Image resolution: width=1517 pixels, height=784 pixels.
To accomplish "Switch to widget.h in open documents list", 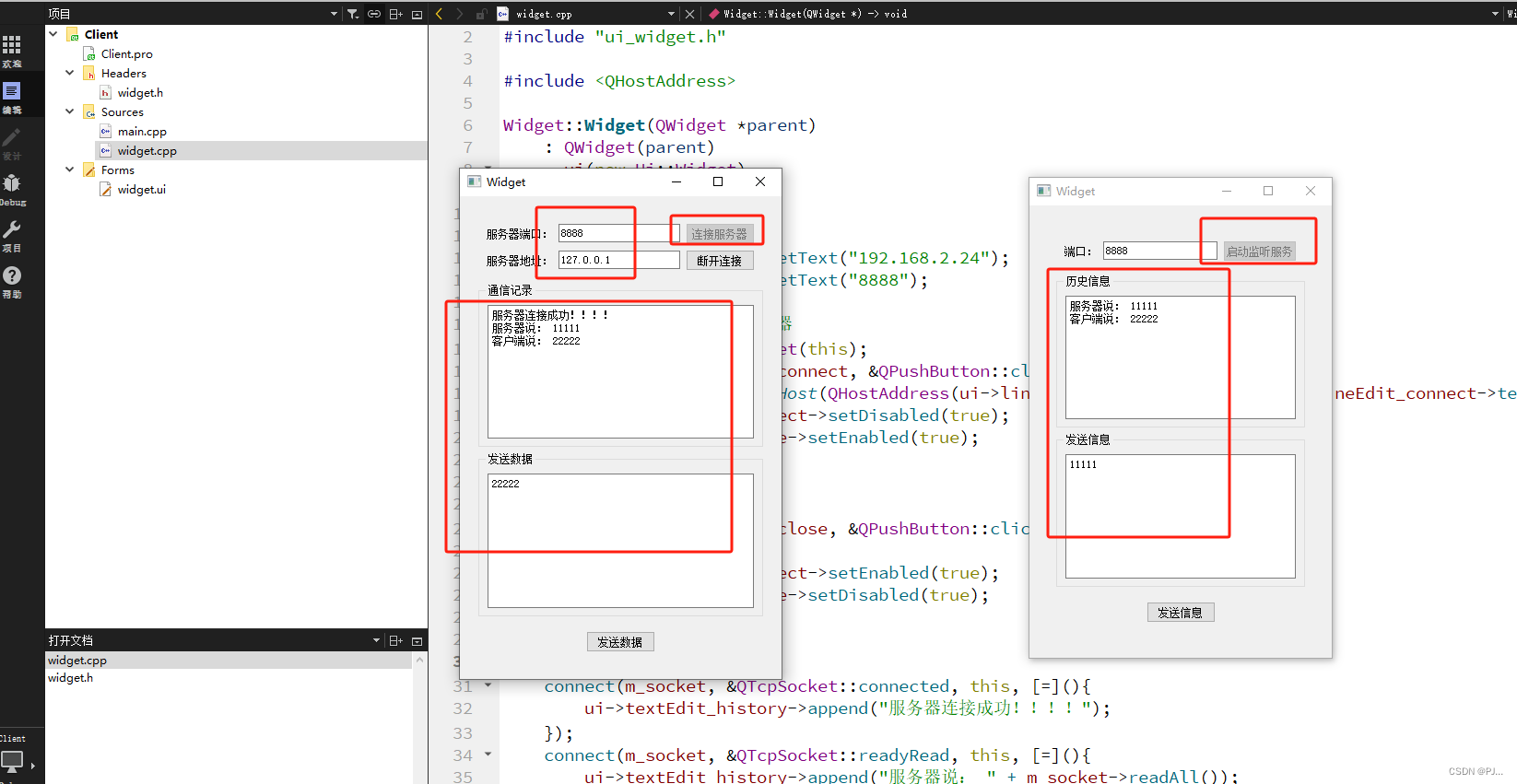I will 71,678.
